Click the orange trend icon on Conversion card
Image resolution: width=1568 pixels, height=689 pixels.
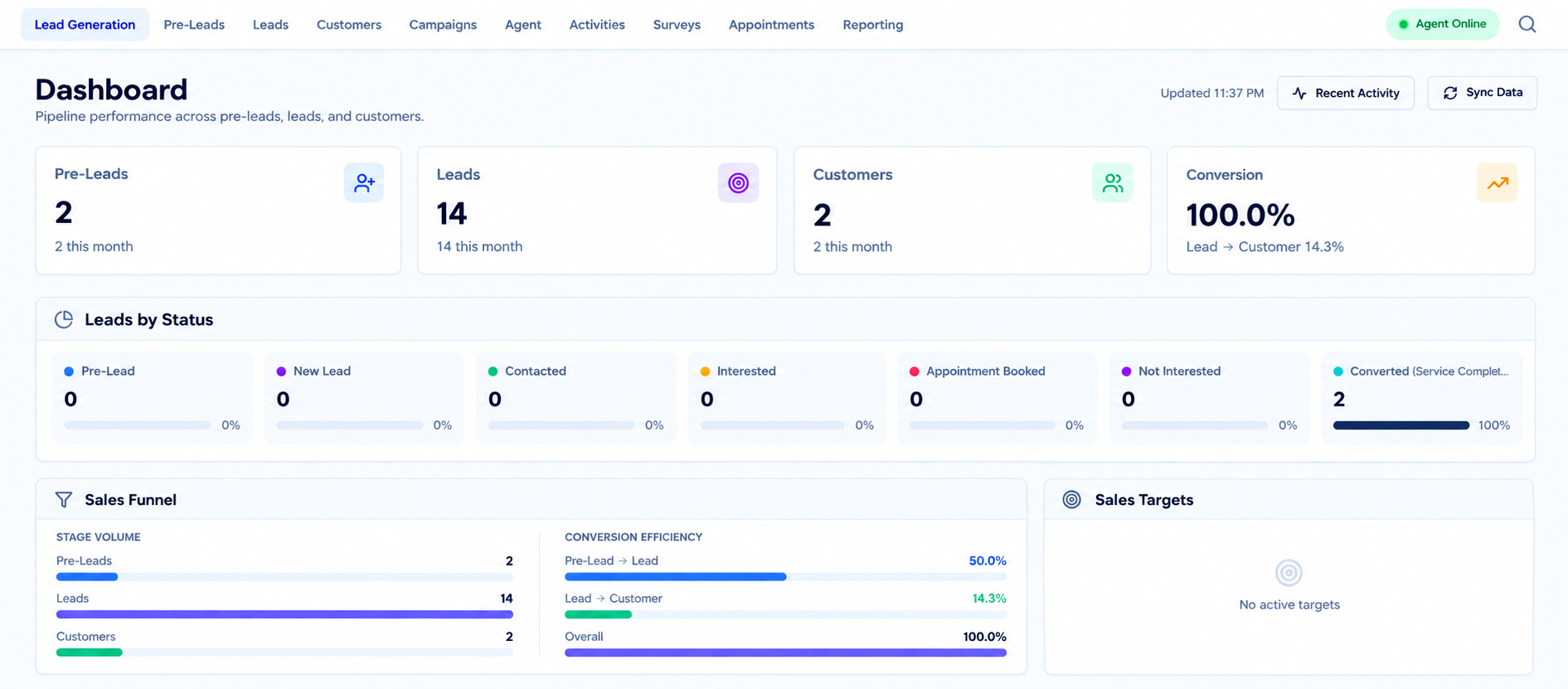[x=1497, y=182]
